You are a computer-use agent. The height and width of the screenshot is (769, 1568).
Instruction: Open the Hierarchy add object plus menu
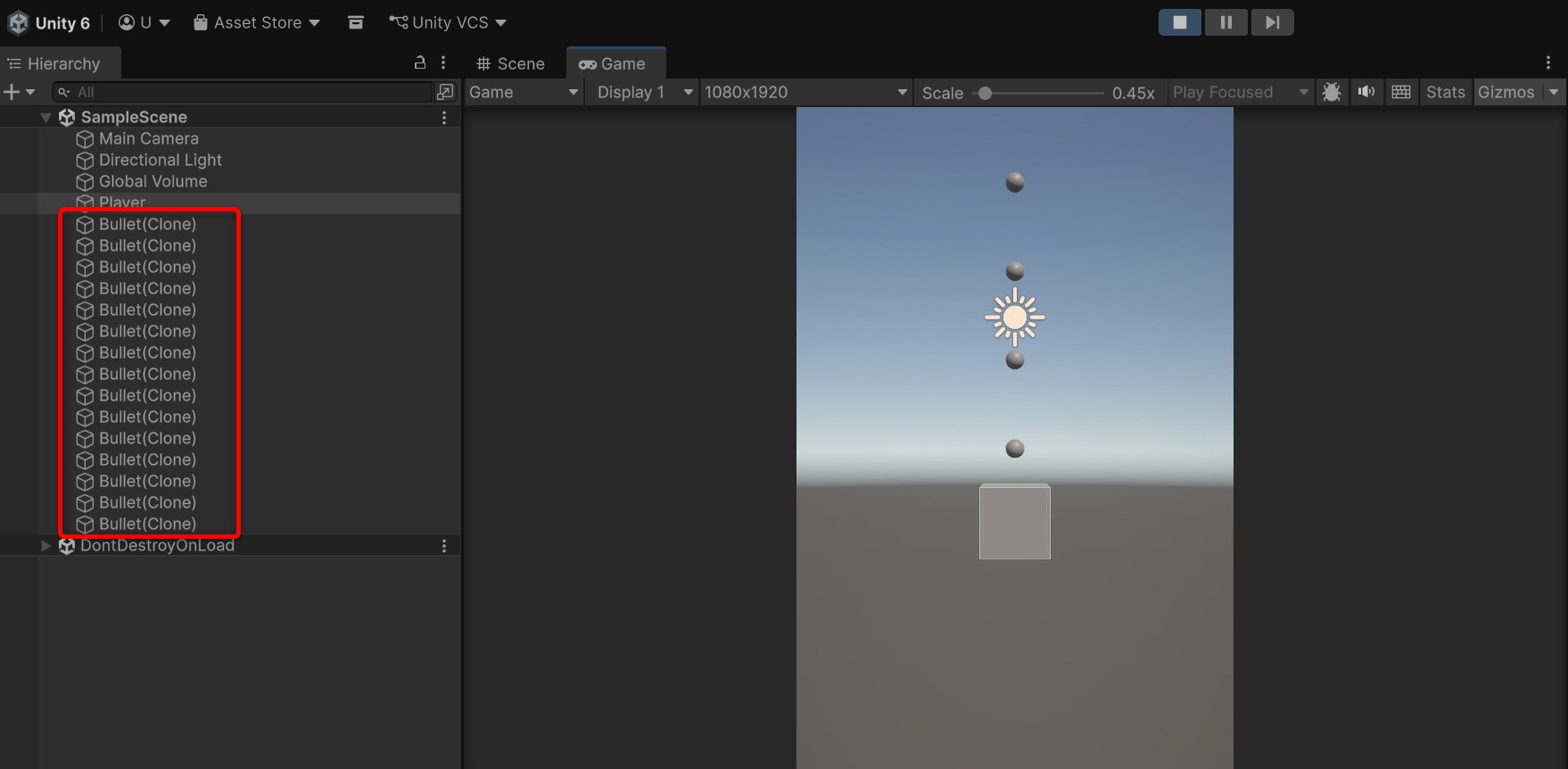click(x=18, y=92)
